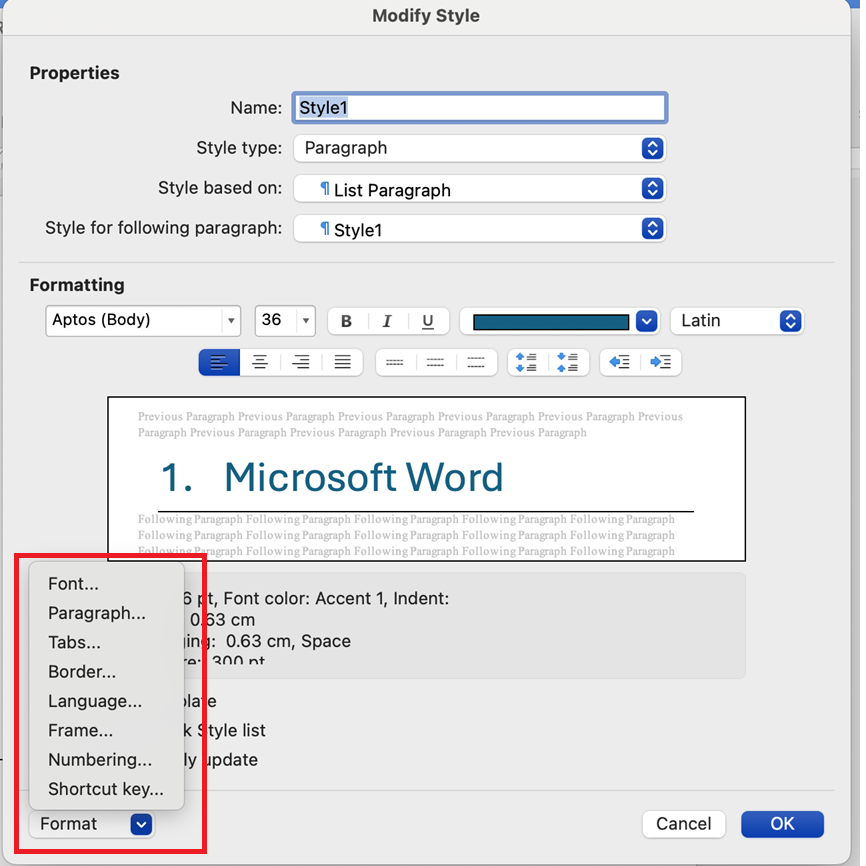Choose Frame... from Format menu
Image resolution: width=866 pixels, height=866 pixels.
tap(107, 730)
